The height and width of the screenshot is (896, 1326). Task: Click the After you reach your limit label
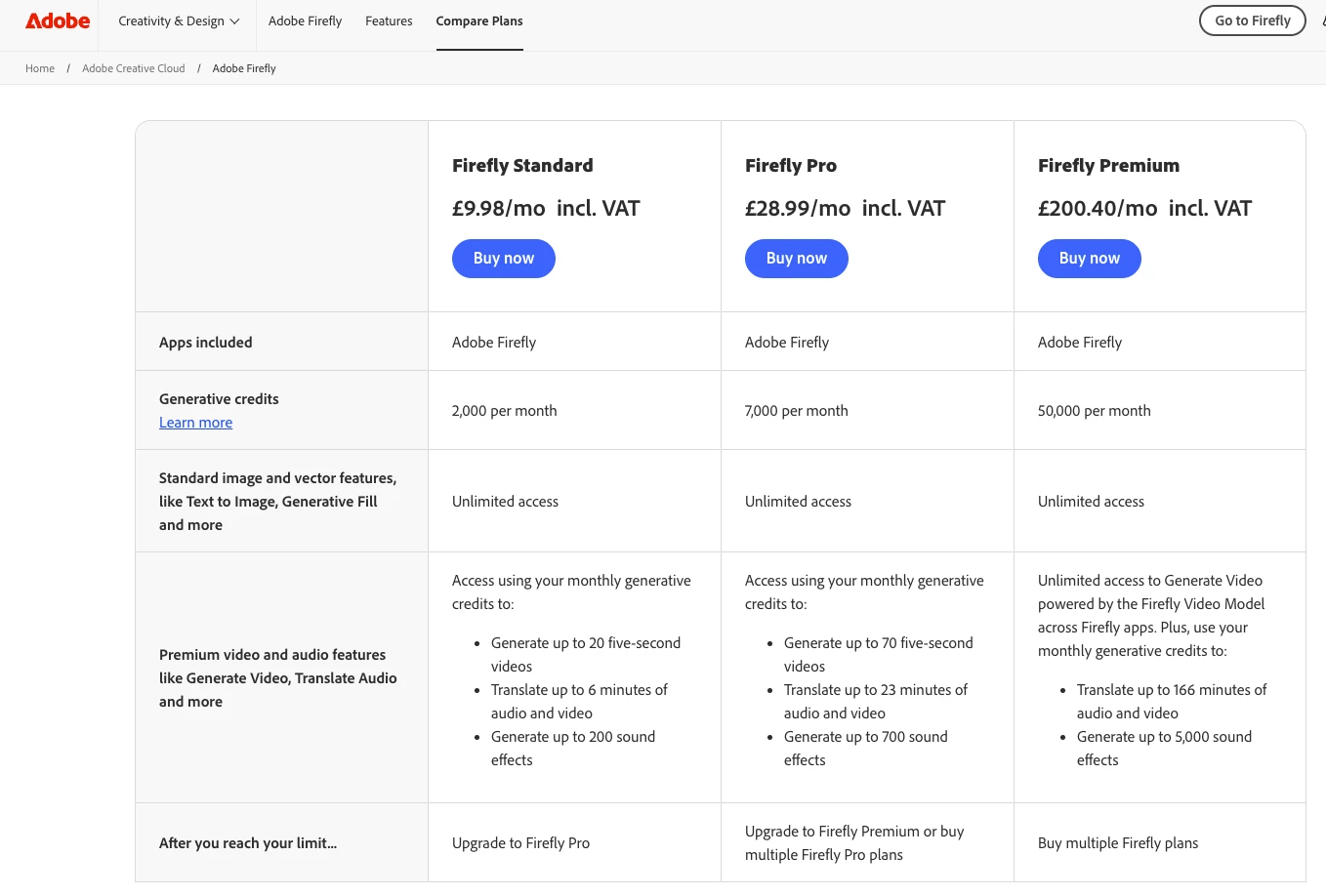(x=248, y=843)
